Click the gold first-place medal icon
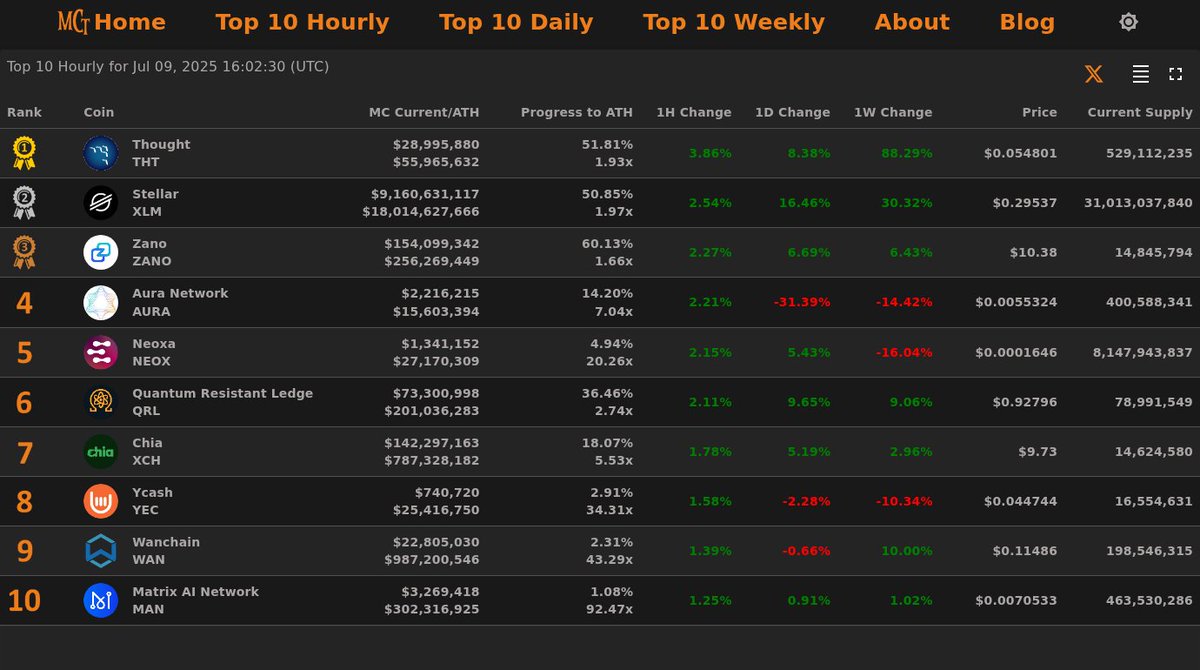 pyautogui.click(x=25, y=152)
